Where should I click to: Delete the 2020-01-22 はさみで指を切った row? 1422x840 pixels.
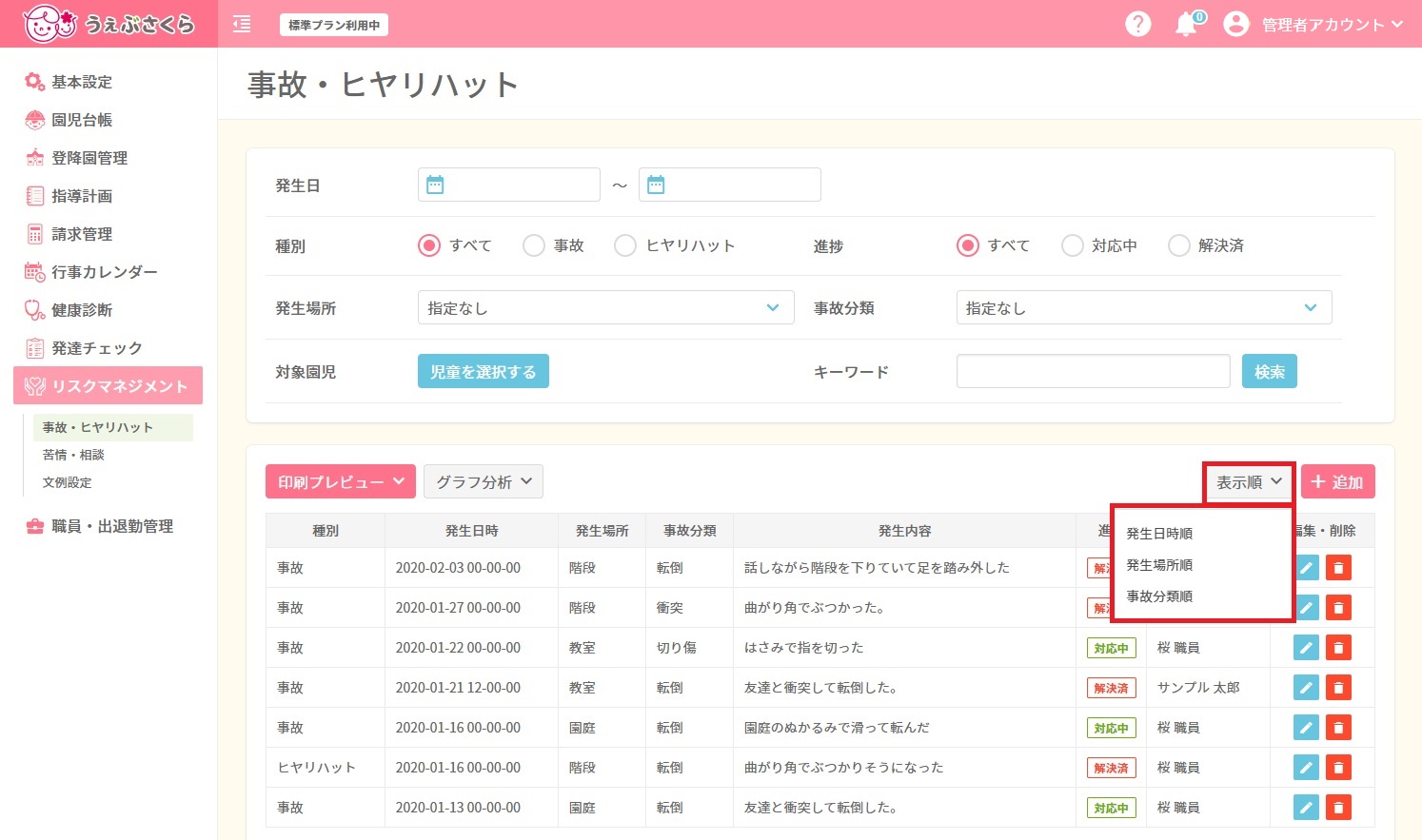pyautogui.click(x=1338, y=648)
